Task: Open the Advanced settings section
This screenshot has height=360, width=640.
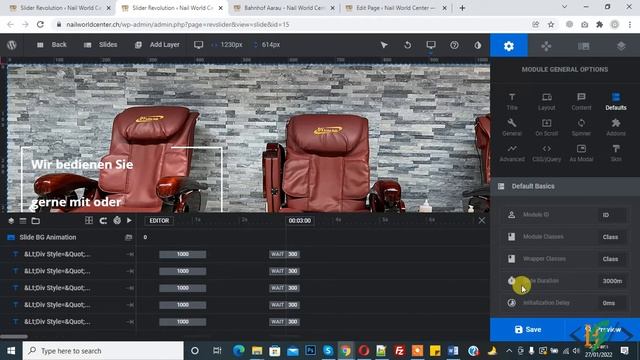Action: point(512,153)
